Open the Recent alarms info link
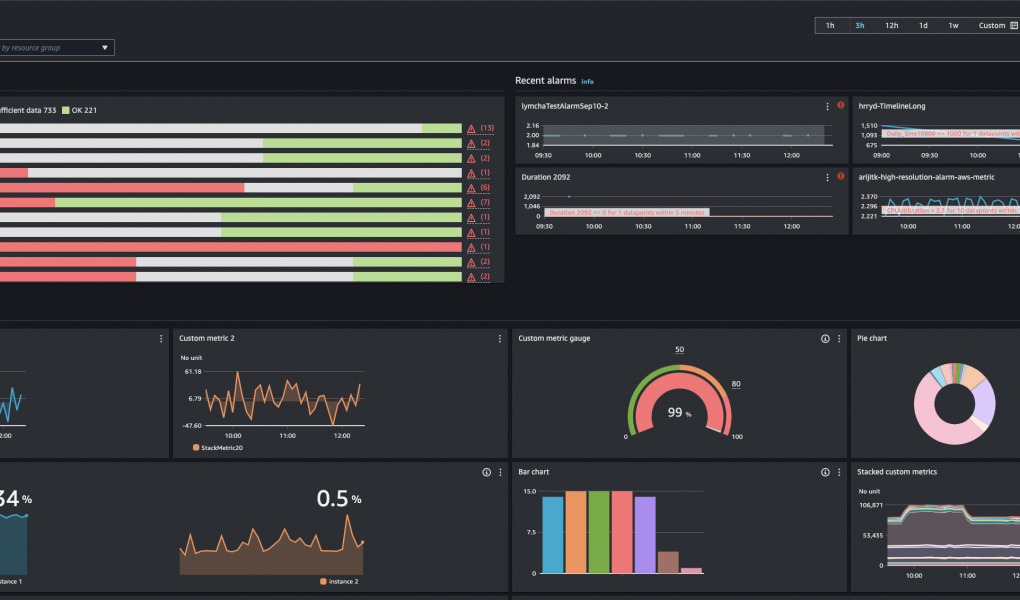Image resolution: width=1020 pixels, height=600 pixels. pyautogui.click(x=587, y=81)
